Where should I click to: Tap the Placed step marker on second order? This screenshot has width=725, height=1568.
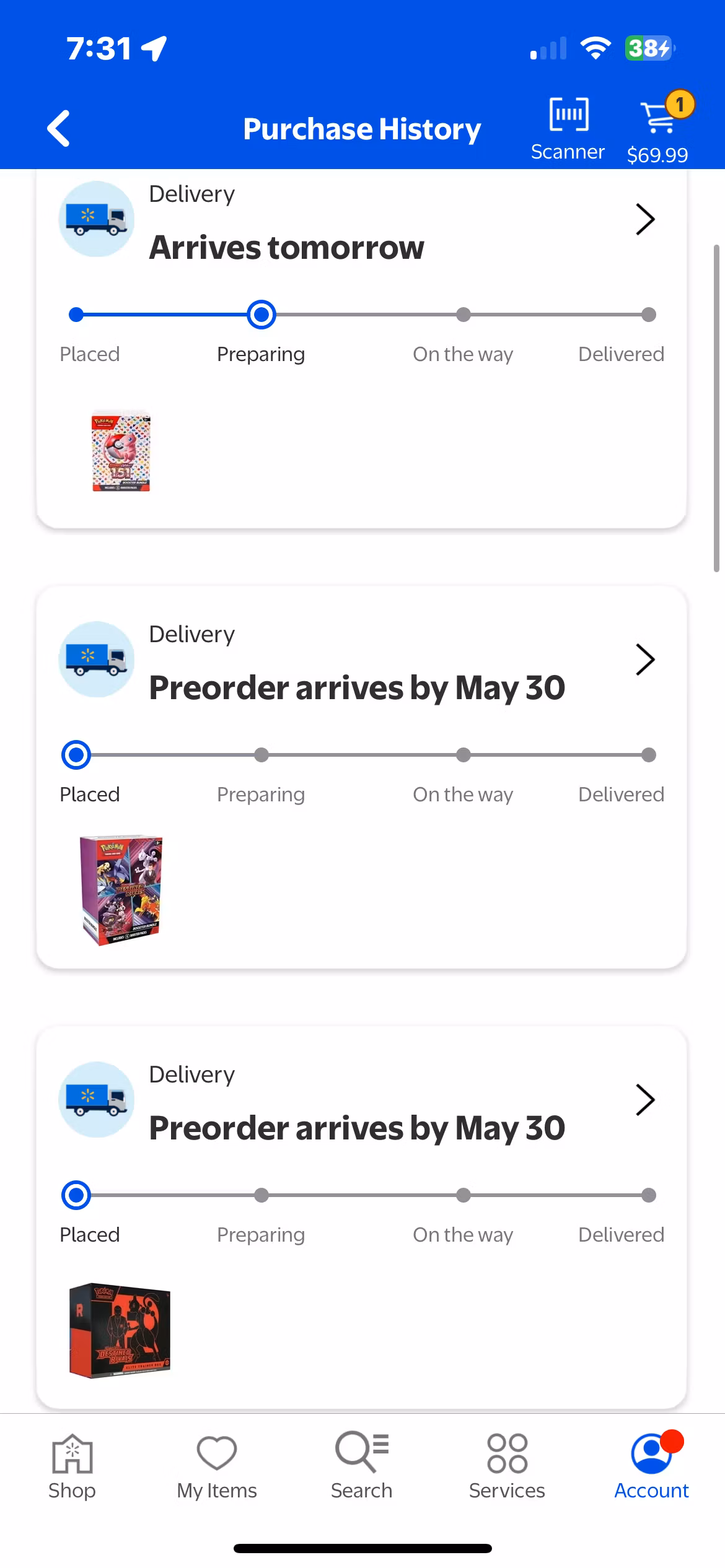click(76, 755)
